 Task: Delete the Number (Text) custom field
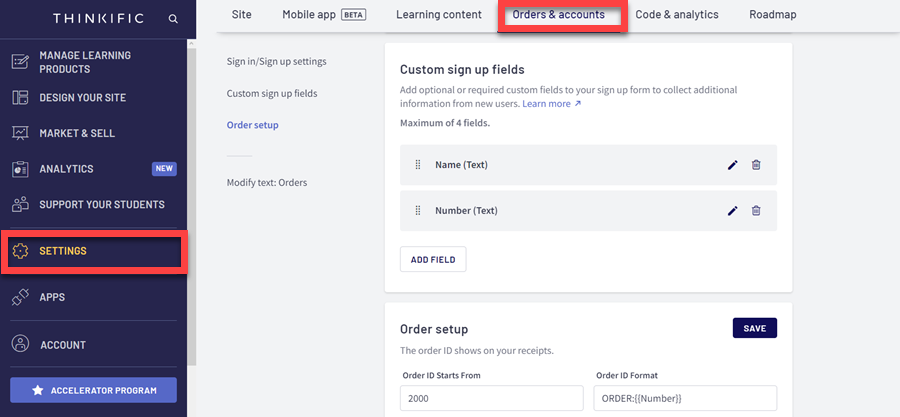click(x=756, y=211)
